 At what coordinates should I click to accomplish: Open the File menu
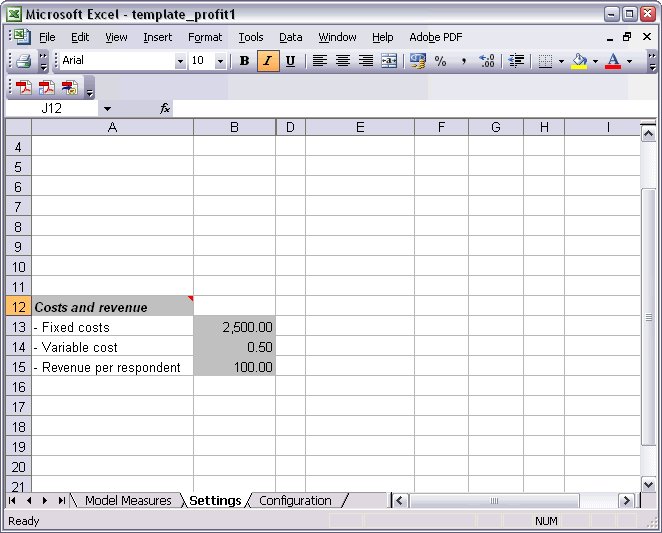click(47, 37)
